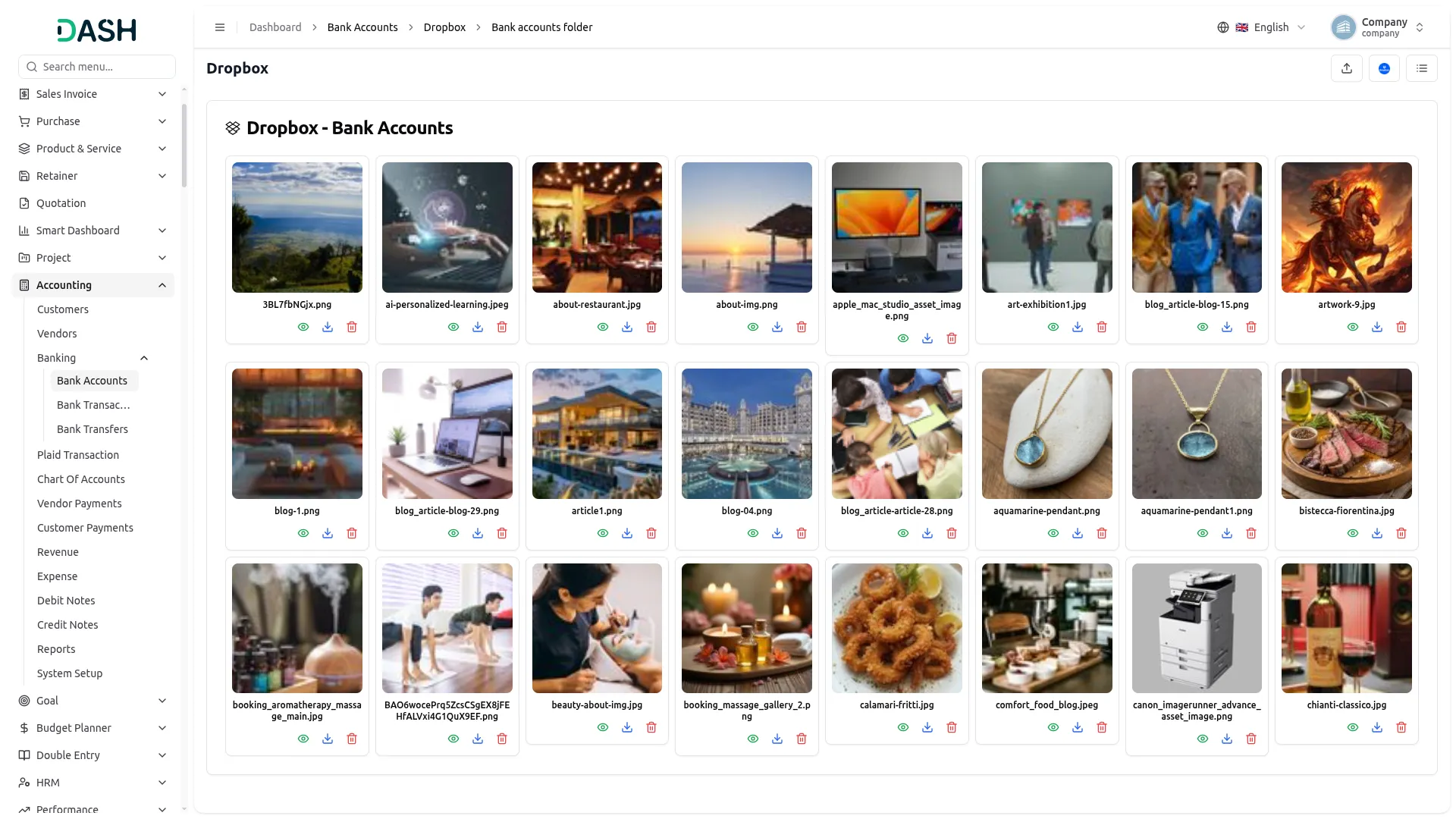This screenshot has width=1456, height=819.
Task: Preview canon_imagerunner_advance asset image eye icon
Action: pyautogui.click(x=1203, y=739)
